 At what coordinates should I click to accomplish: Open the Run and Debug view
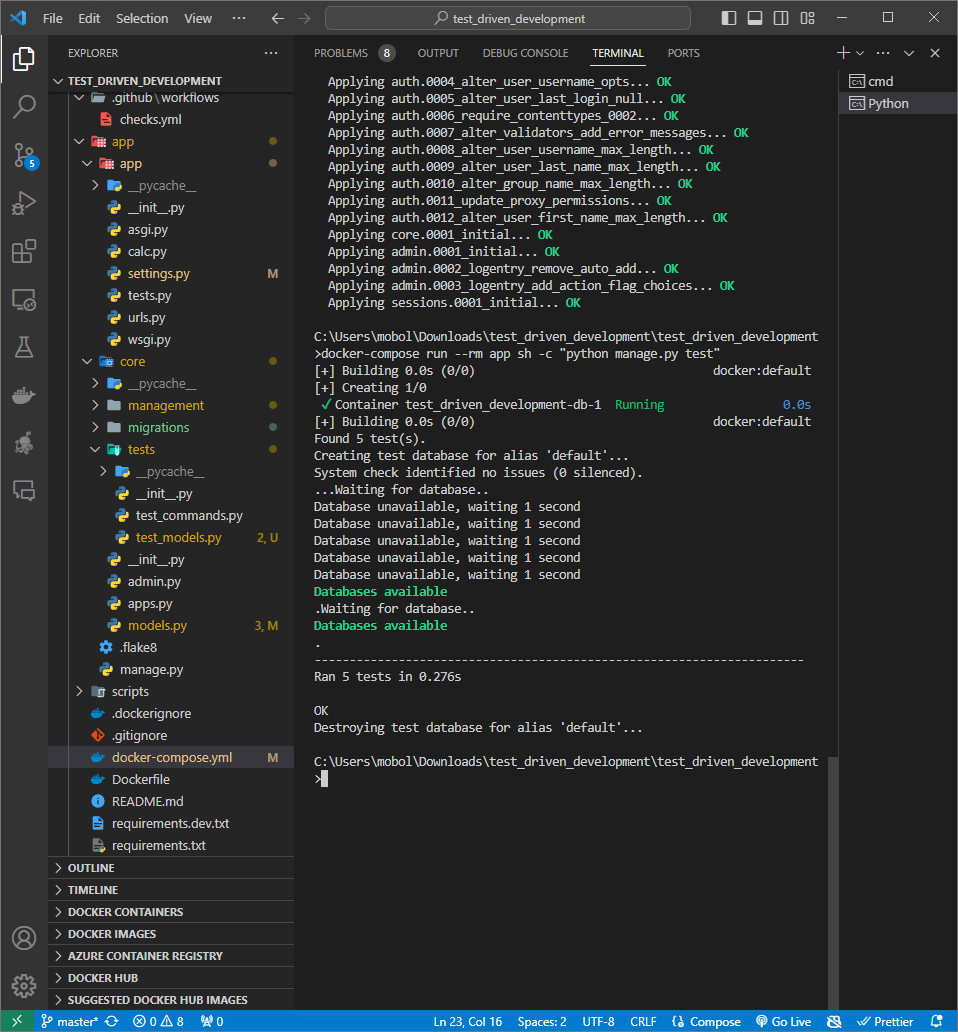24,203
